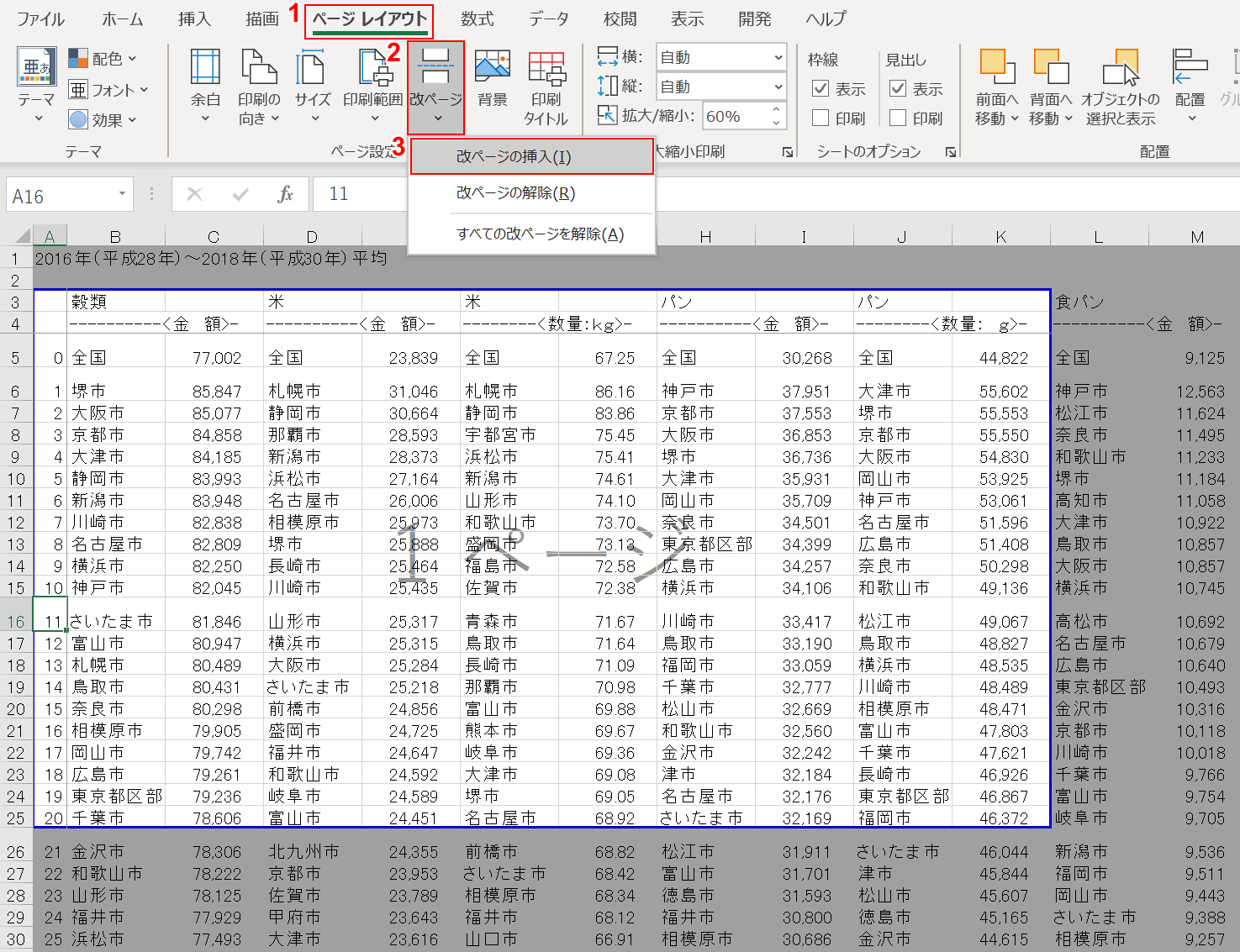Click 前面へ移動 bring forward icon
The height and width of the screenshot is (952, 1240).
pyautogui.click(x=997, y=66)
